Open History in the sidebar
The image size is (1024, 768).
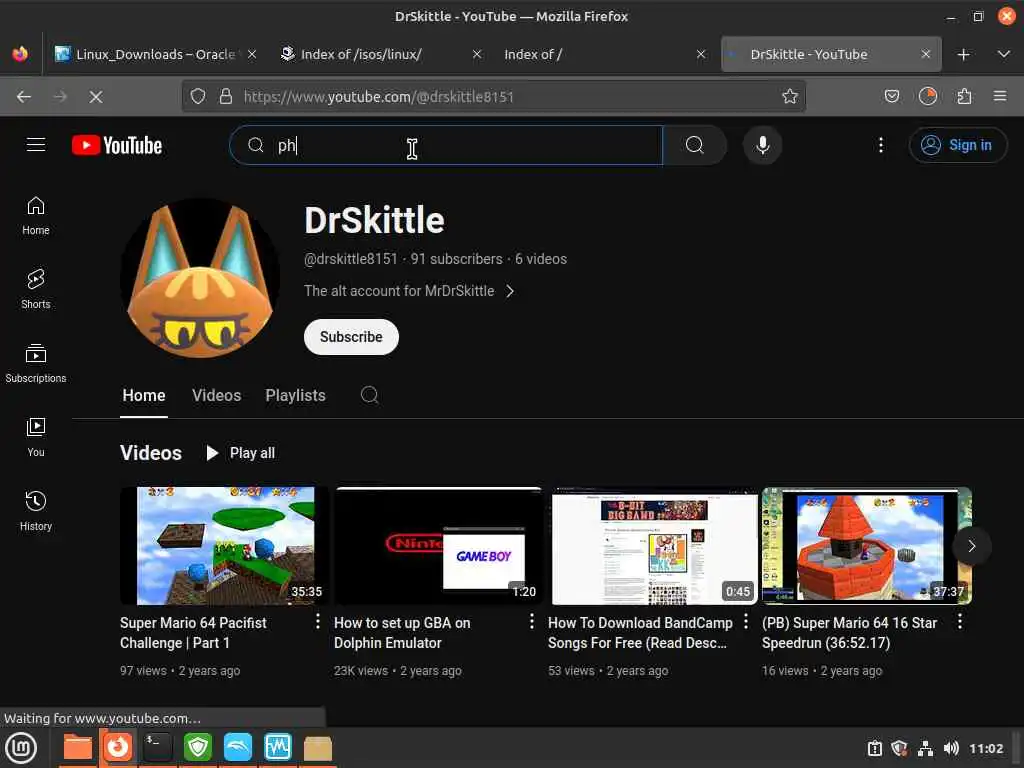click(36, 511)
